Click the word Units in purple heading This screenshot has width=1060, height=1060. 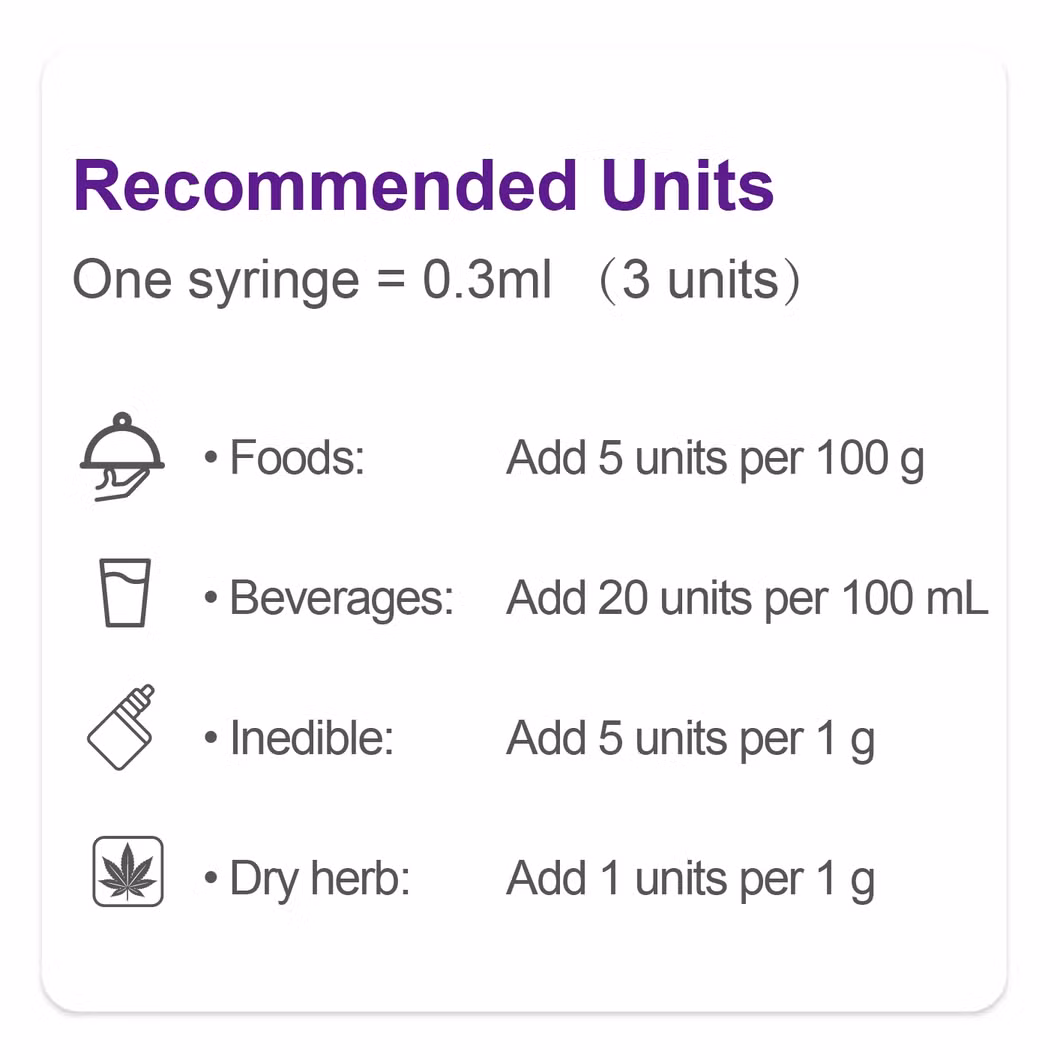coord(688,186)
